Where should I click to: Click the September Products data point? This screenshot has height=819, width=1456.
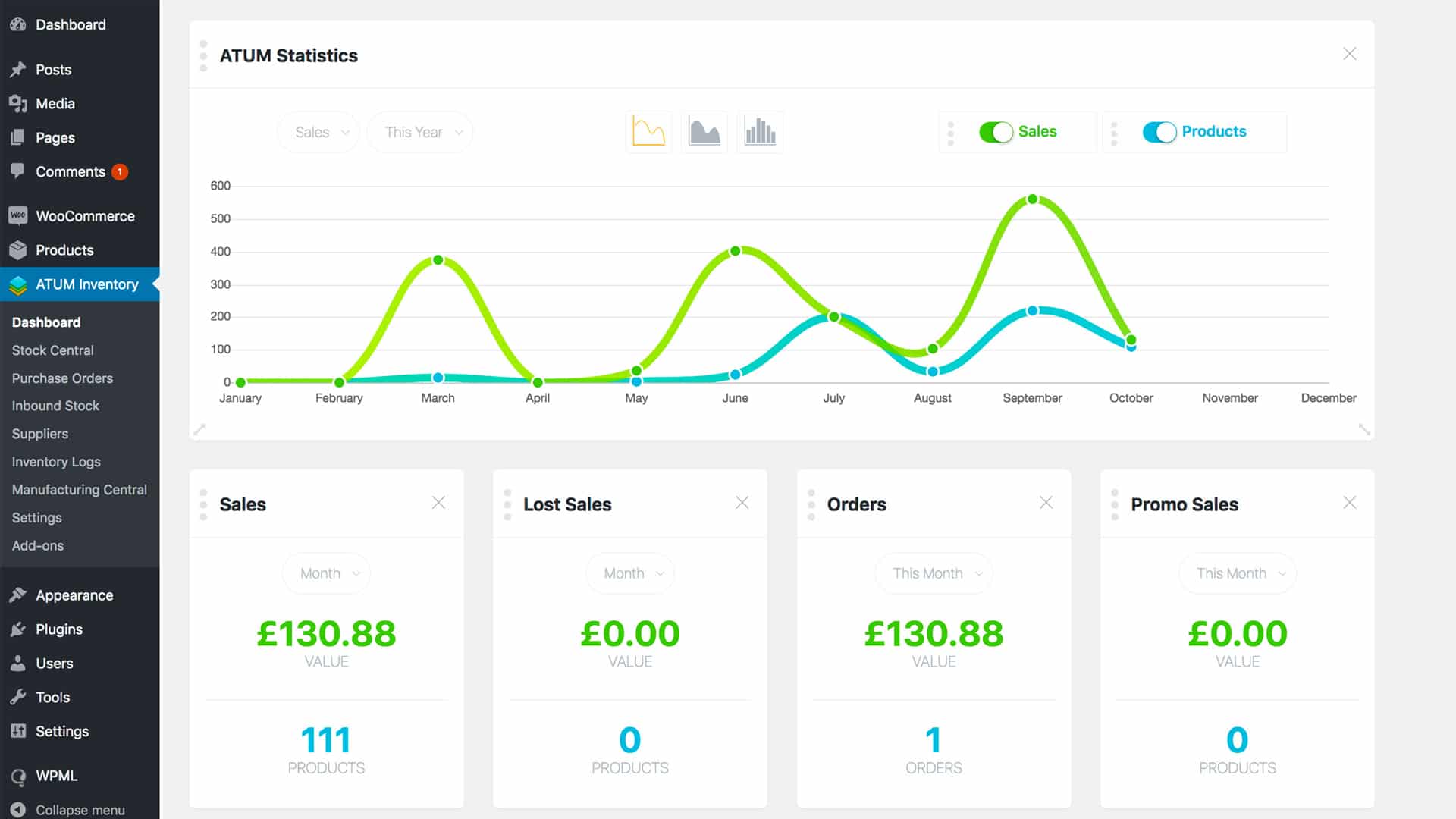coord(1032,311)
